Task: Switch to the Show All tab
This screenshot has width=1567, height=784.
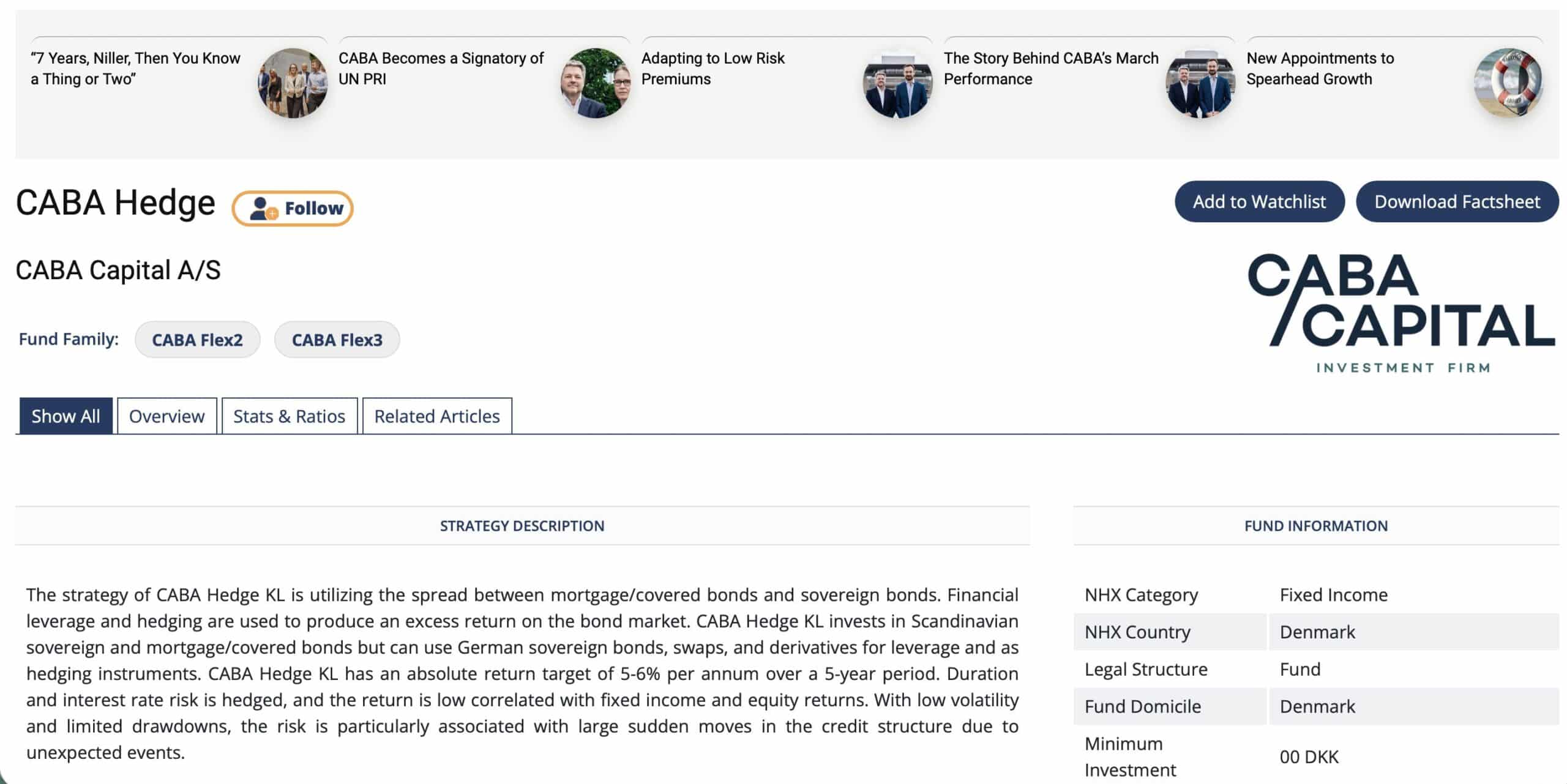Action: point(65,416)
